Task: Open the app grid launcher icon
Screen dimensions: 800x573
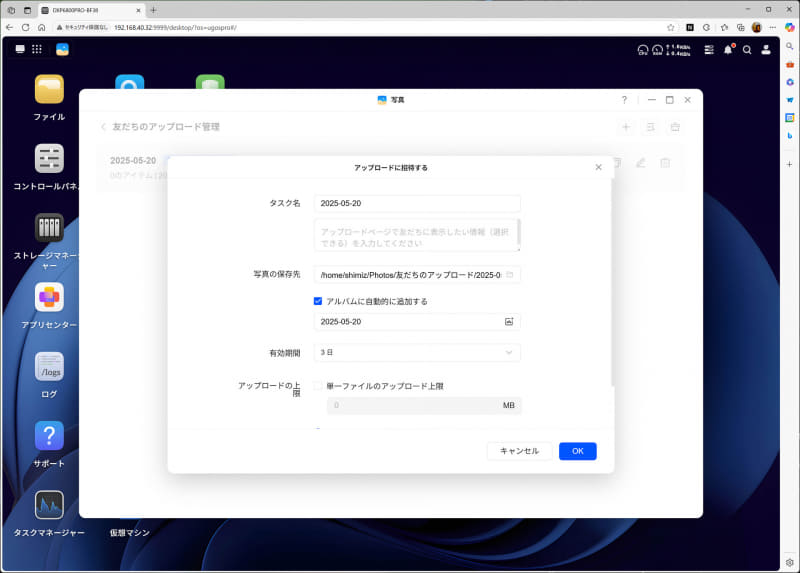Action: 37,49
